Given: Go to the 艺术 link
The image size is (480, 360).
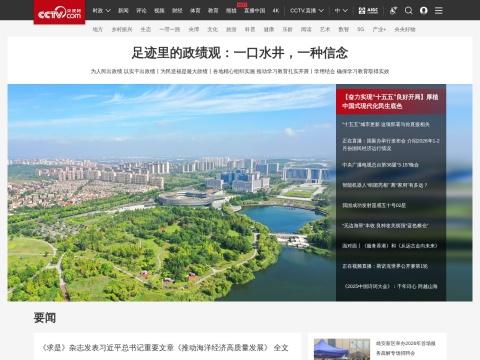Looking at the screenshot, I should click(325, 29).
